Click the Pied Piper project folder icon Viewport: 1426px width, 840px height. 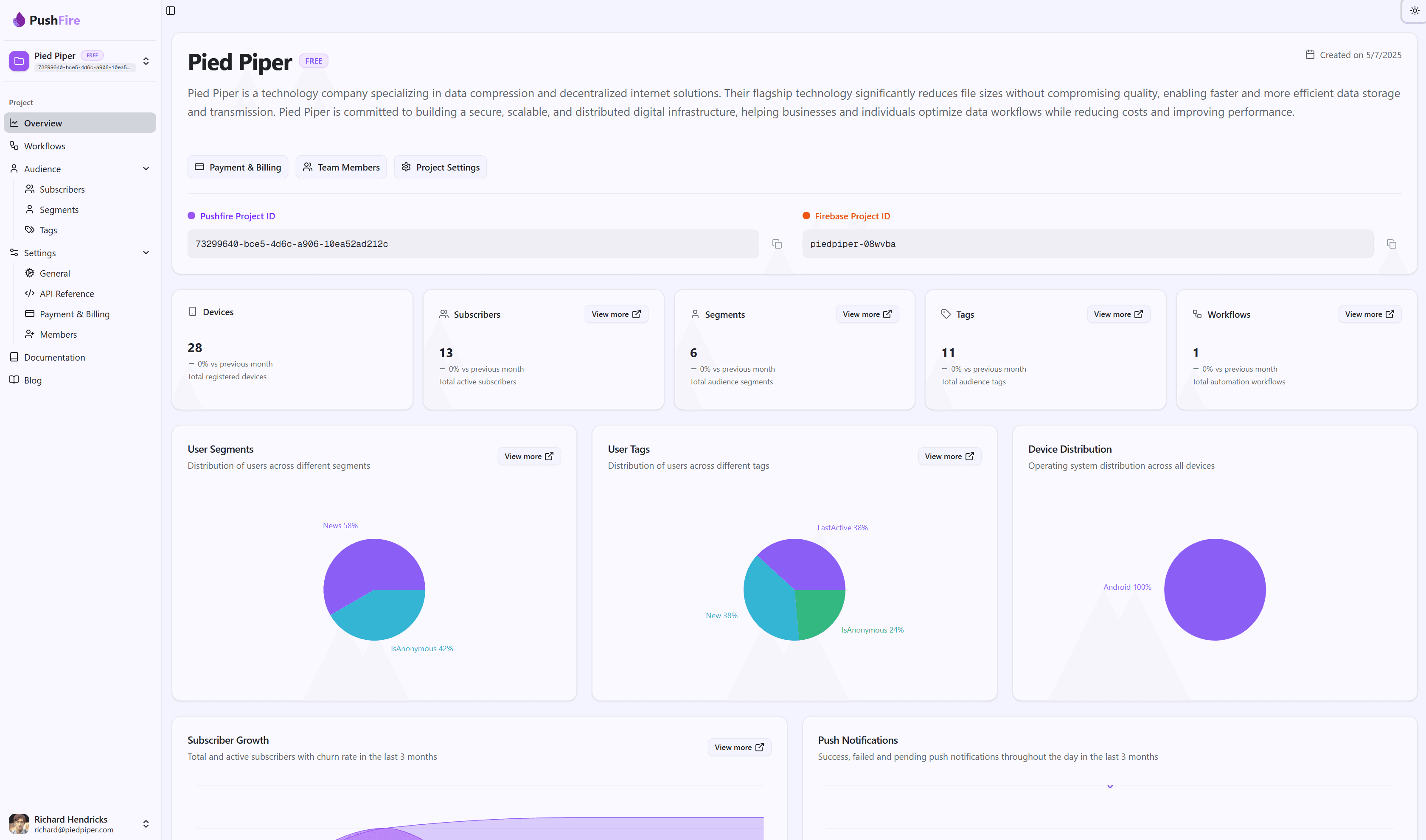pos(19,61)
